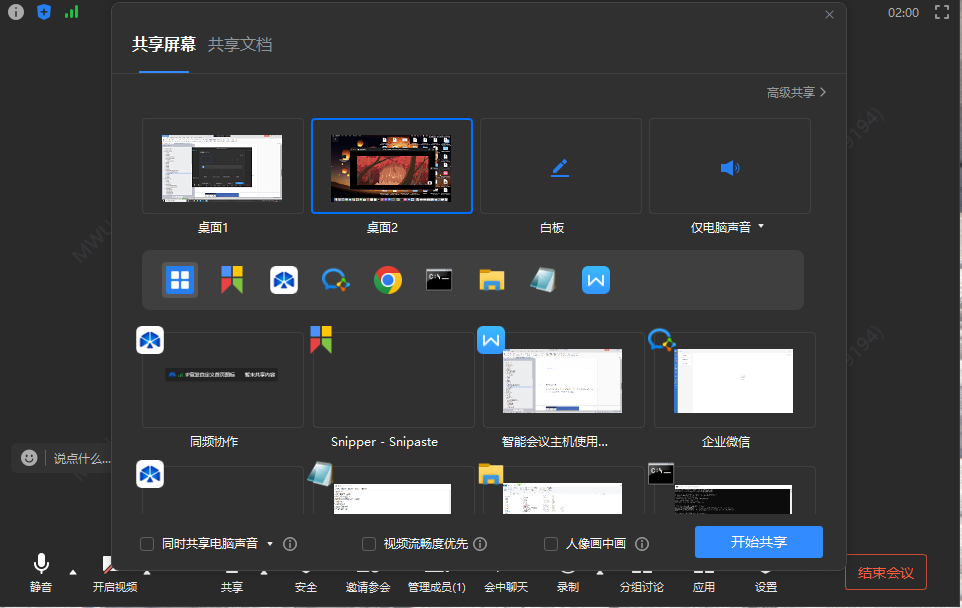Switch to the 共享文档 tab
The height and width of the screenshot is (608, 962).
click(x=240, y=45)
